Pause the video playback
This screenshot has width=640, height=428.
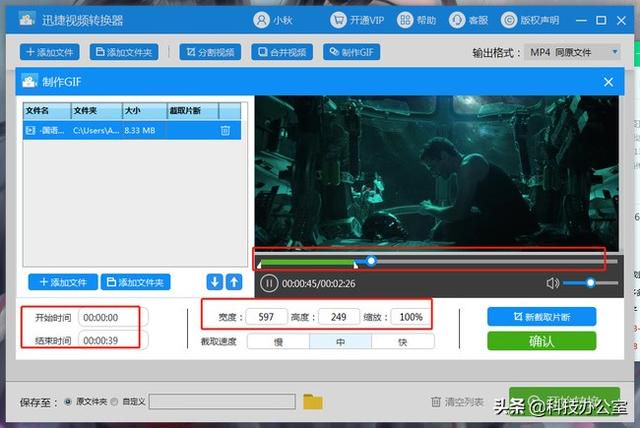pyautogui.click(x=269, y=283)
